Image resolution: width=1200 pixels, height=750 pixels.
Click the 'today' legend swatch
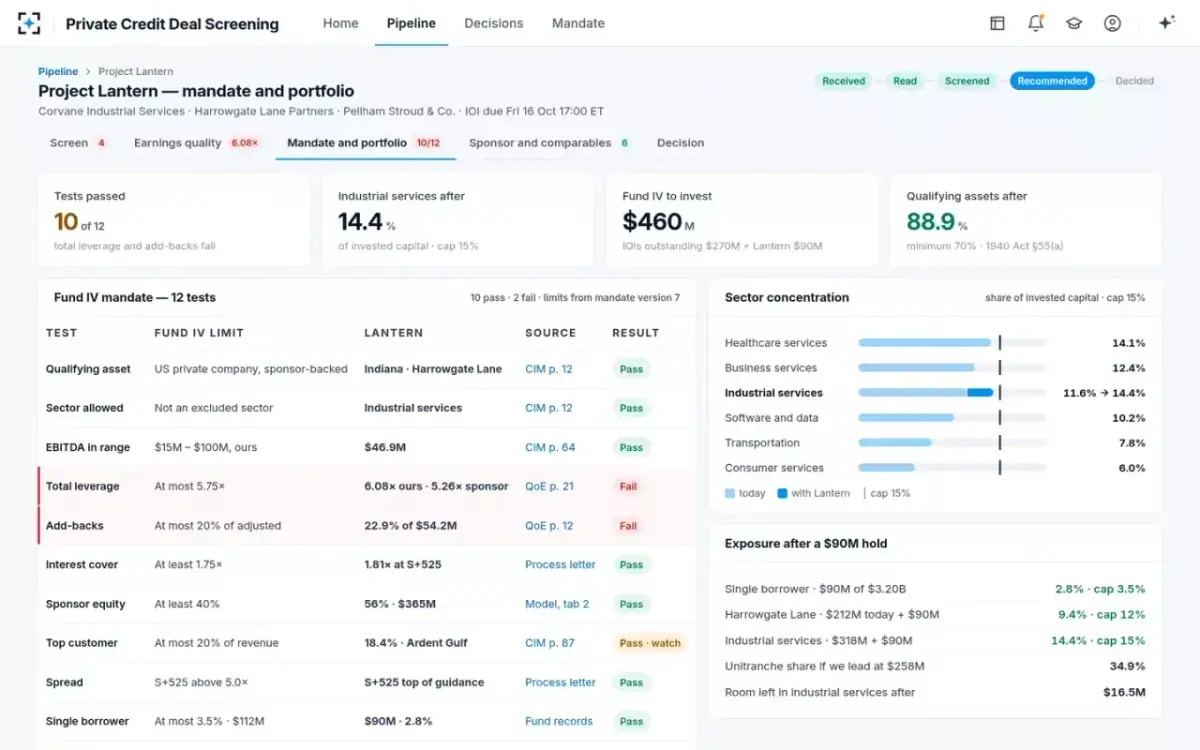point(730,493)
